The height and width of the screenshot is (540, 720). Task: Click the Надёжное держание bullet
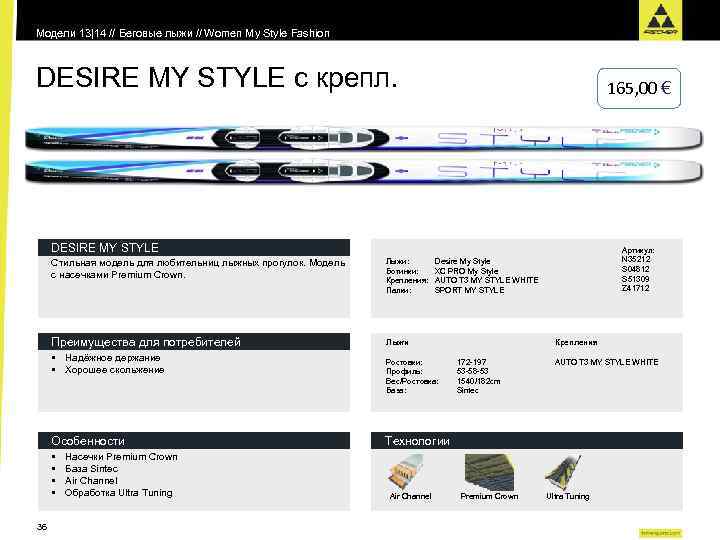112,358
